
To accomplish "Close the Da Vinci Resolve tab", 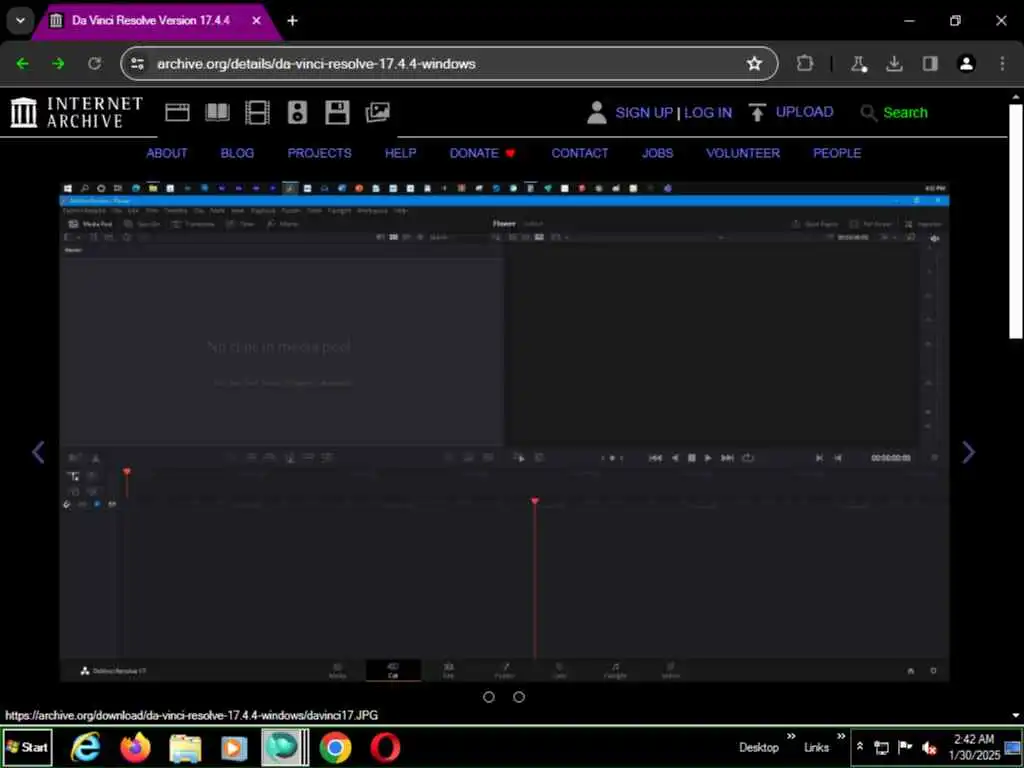I will [x=257, y=20].
